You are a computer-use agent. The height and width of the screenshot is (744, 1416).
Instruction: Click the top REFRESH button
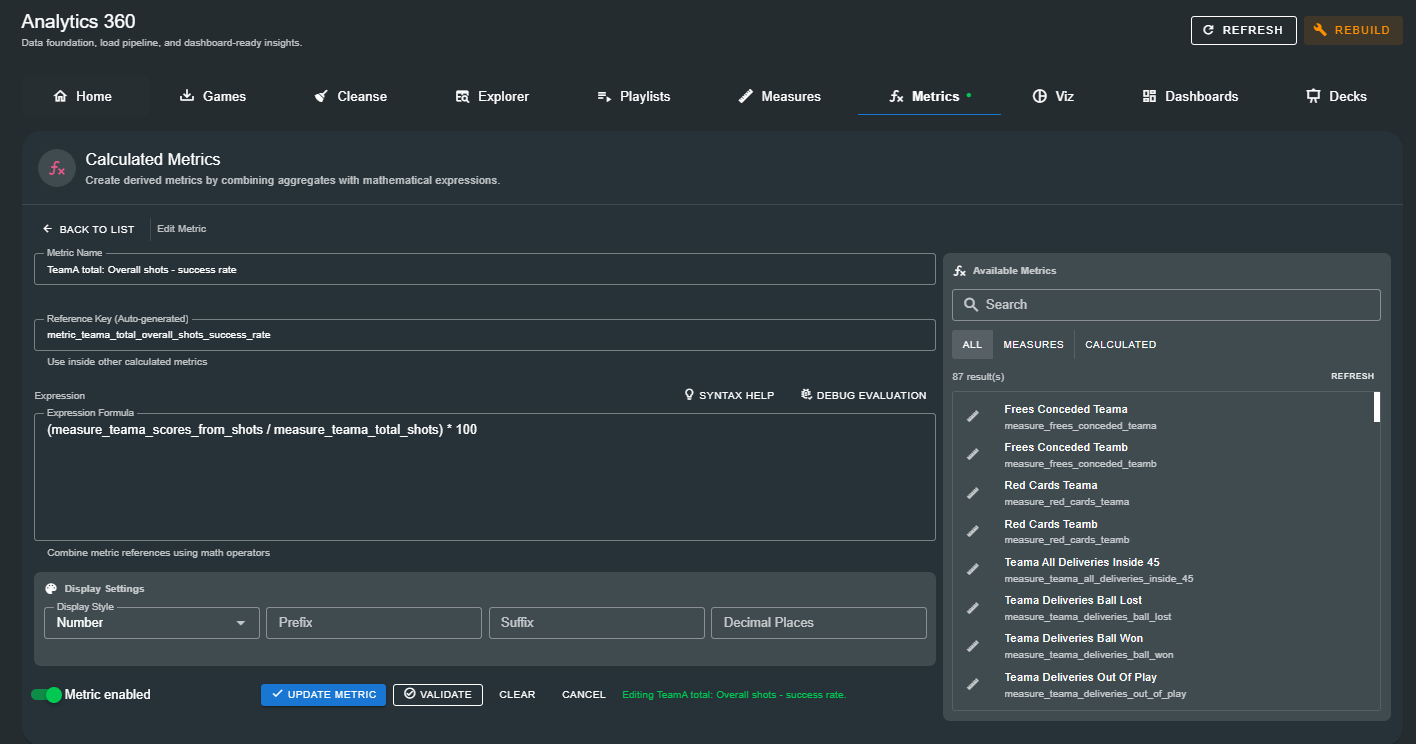coord(1243,30)
